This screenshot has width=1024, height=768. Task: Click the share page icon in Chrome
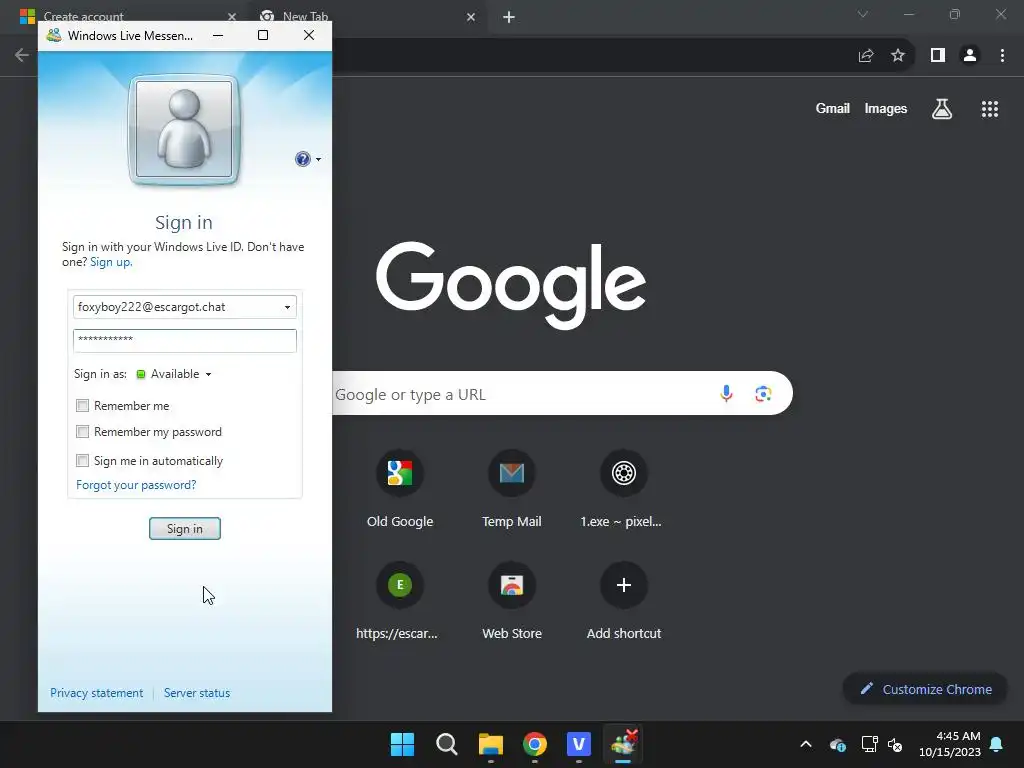[x=866, y=56]
